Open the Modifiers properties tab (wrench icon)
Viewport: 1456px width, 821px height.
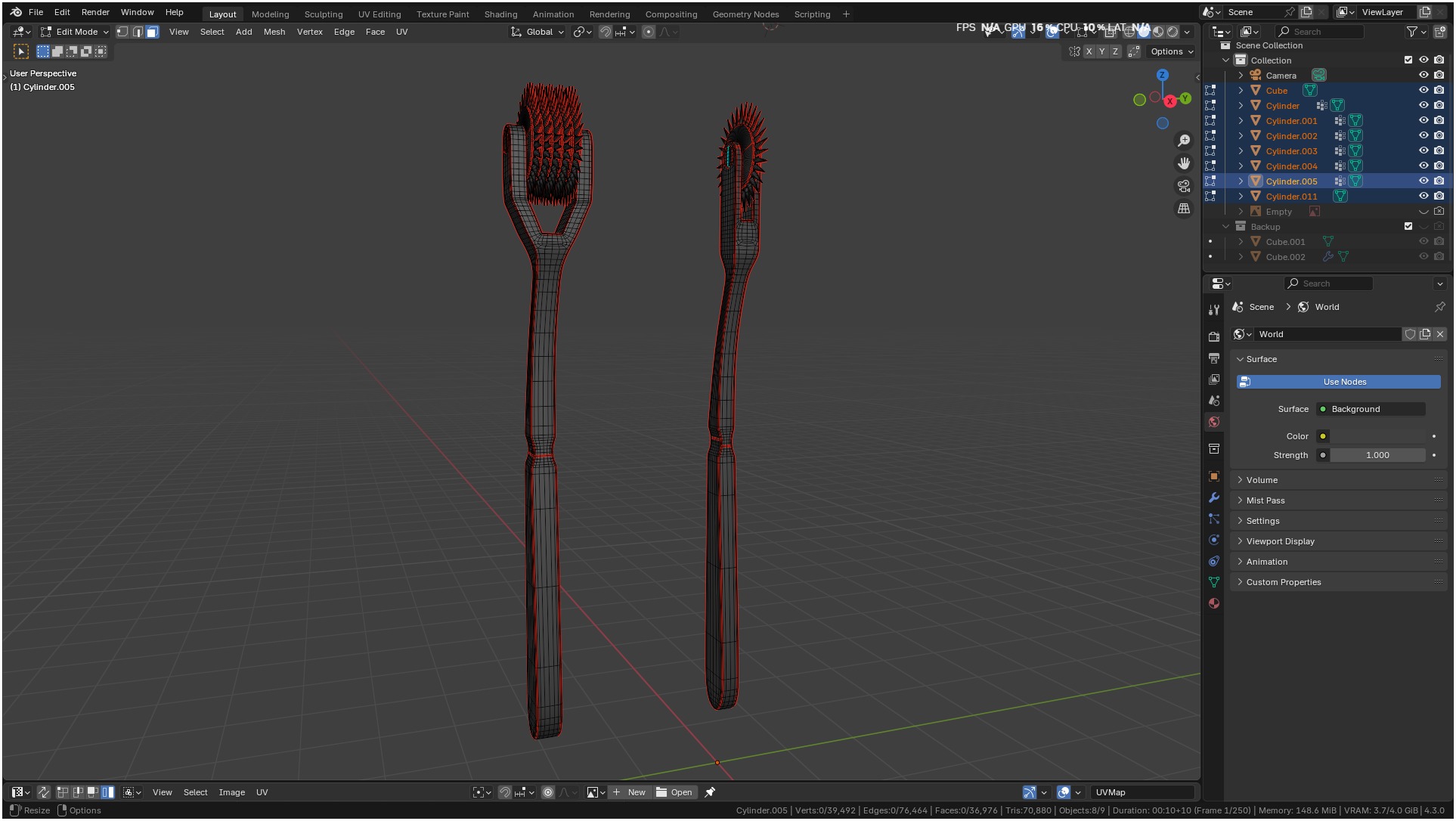click(x=1214, y=497)
